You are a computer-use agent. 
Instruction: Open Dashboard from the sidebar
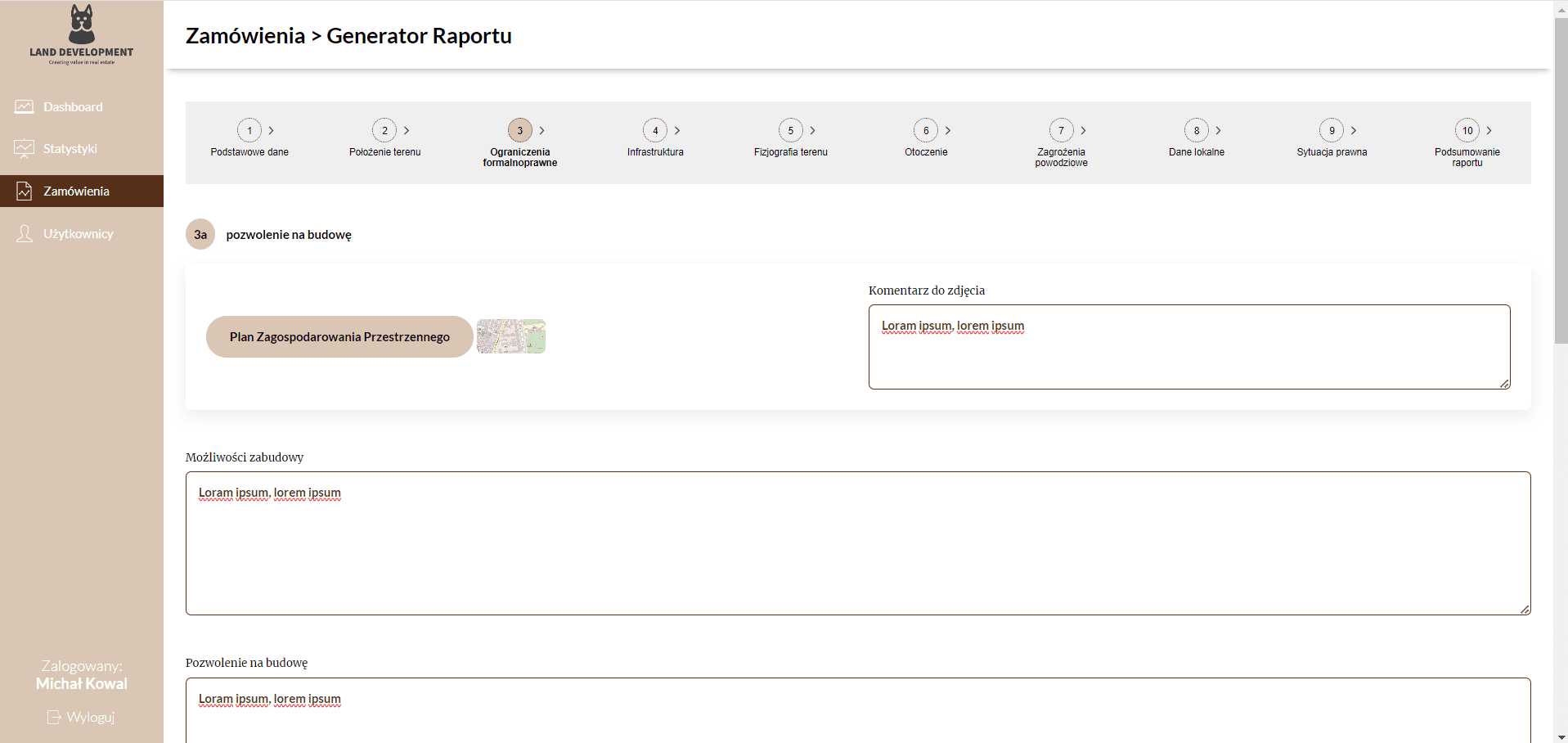click(x=82, y=106)
